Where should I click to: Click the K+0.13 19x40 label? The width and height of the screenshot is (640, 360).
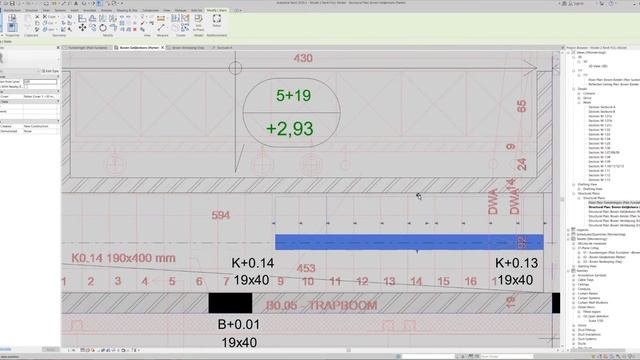tap(516, 271)
